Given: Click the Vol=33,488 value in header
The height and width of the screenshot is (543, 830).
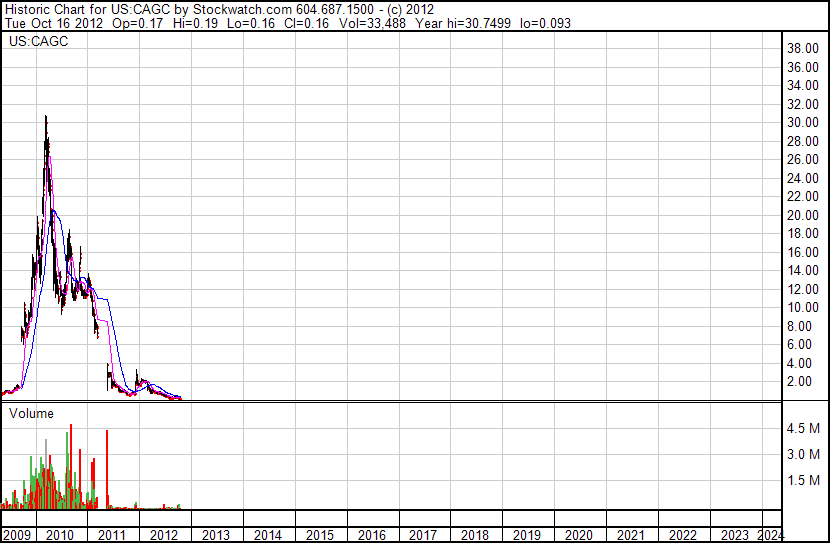Looking at the screenshot, I should [x=355, y=23].
